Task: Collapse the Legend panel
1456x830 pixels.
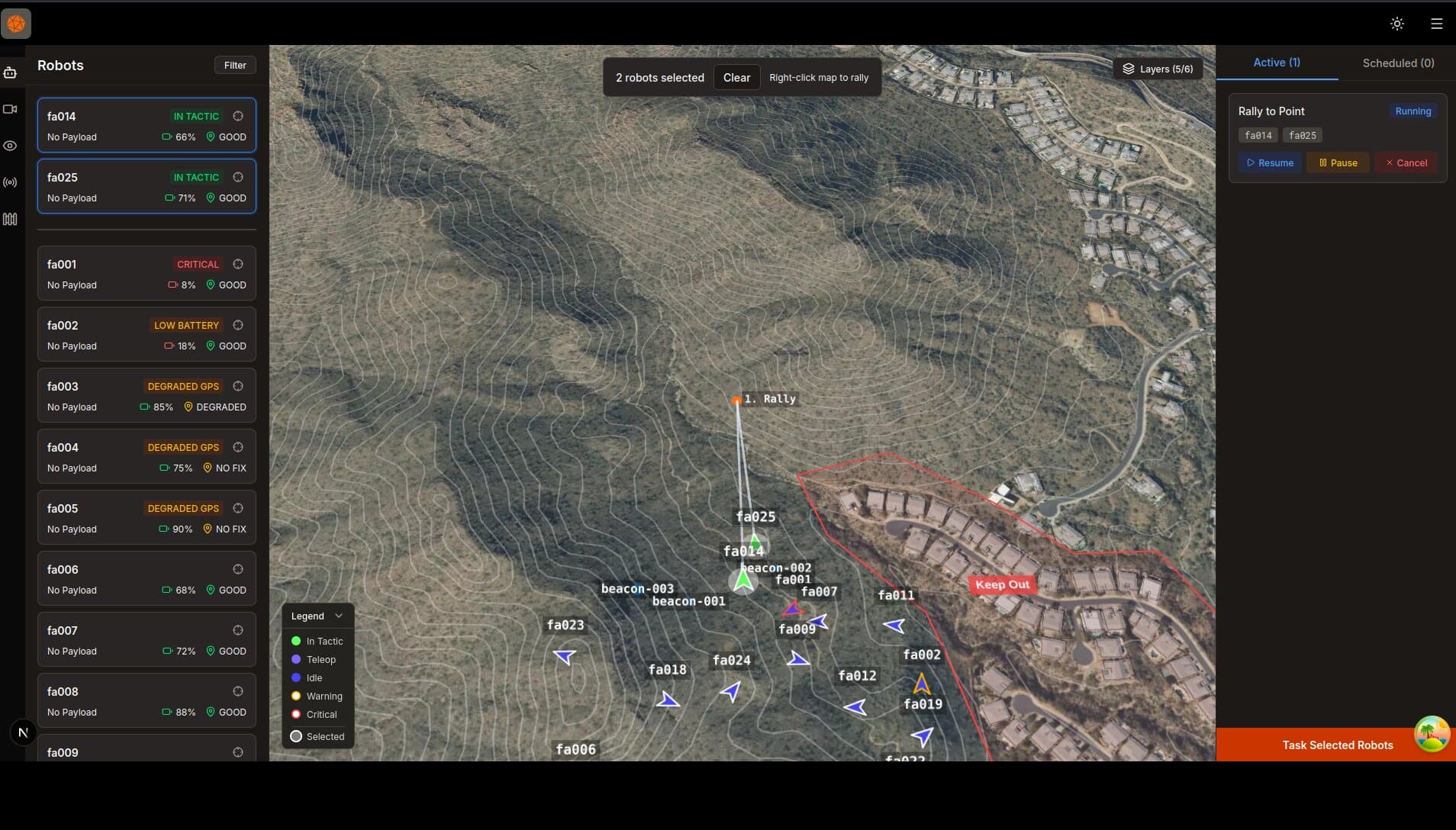Action: point(339,616)
